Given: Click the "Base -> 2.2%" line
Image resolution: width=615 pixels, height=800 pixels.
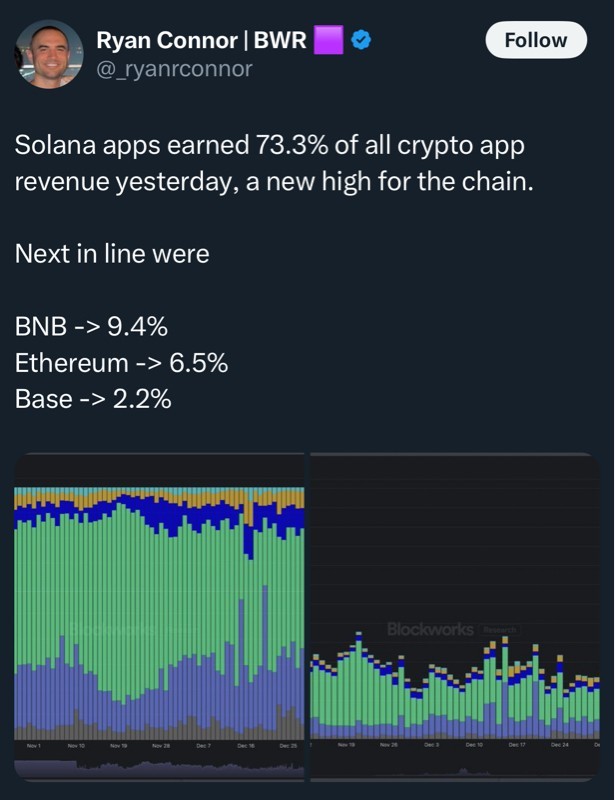Looking at the screenshot, I should coord(93,398).
